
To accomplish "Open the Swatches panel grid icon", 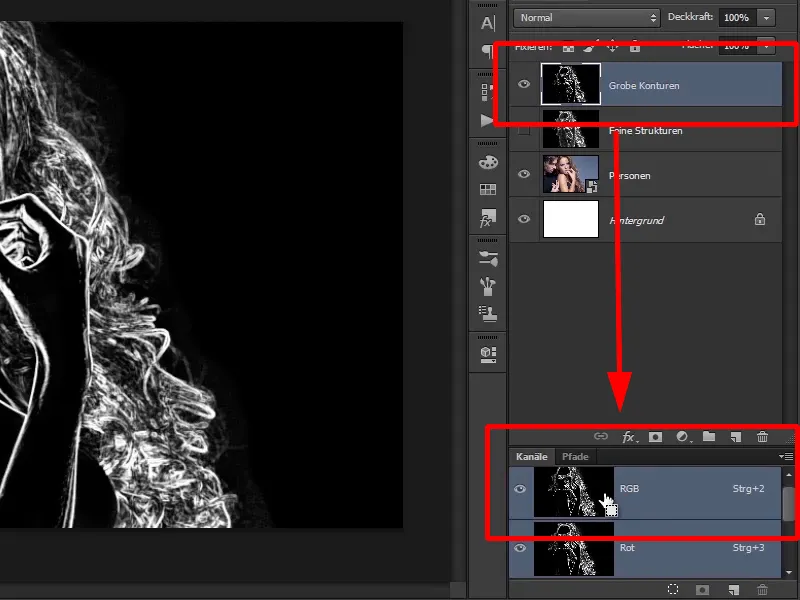I will [488, 189].
